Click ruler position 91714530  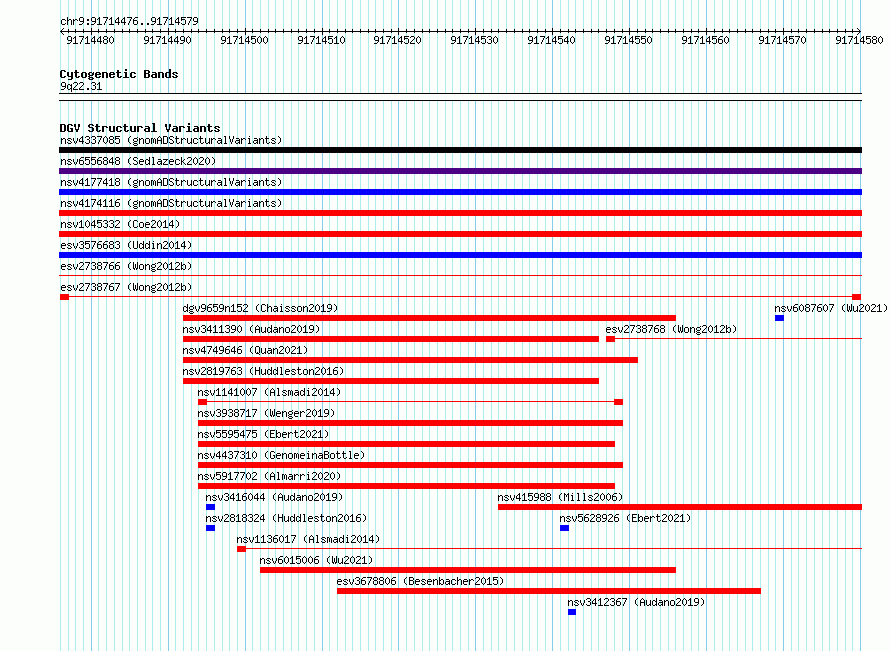(474, 40)
